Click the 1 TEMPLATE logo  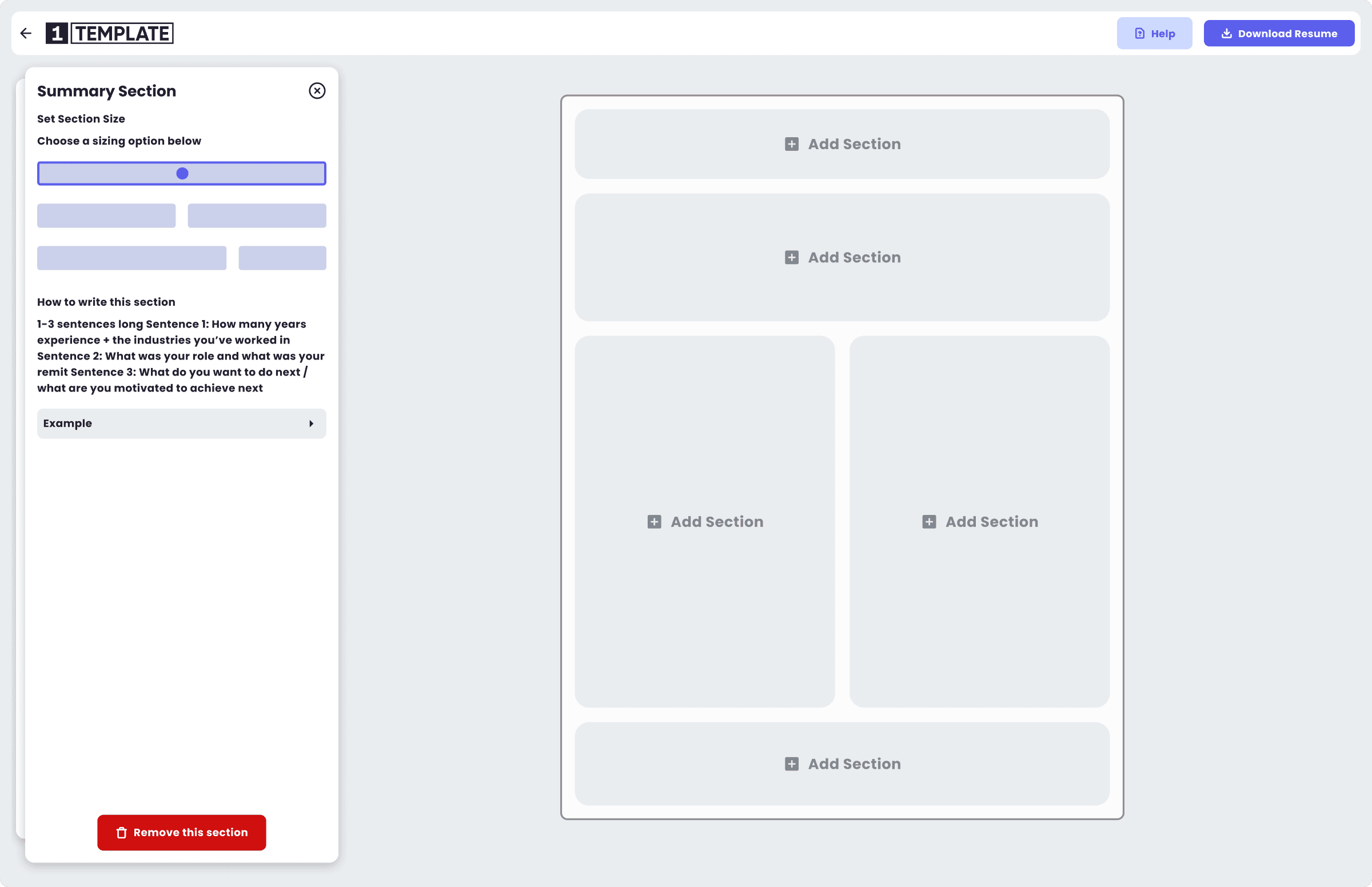pyautogui.click(x=109, y=33)
